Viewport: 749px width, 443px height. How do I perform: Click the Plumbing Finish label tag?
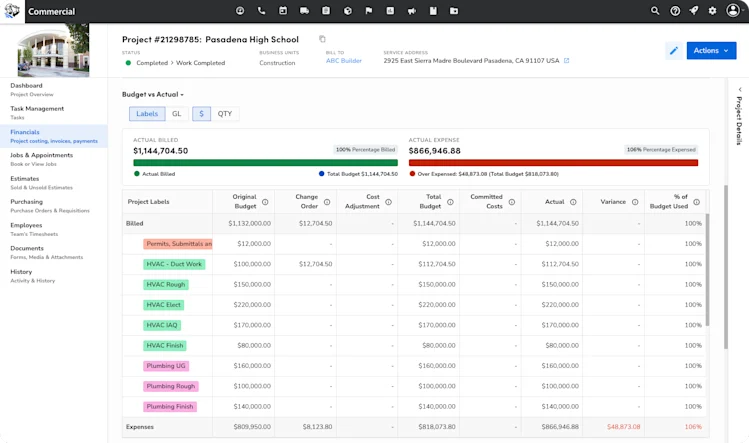pyautogui.click(x=170, y=407)
